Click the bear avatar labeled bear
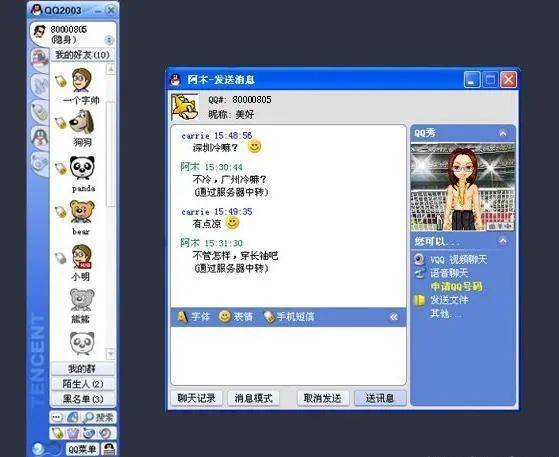This screenshot has height=457, width=559. coord(82,212)
